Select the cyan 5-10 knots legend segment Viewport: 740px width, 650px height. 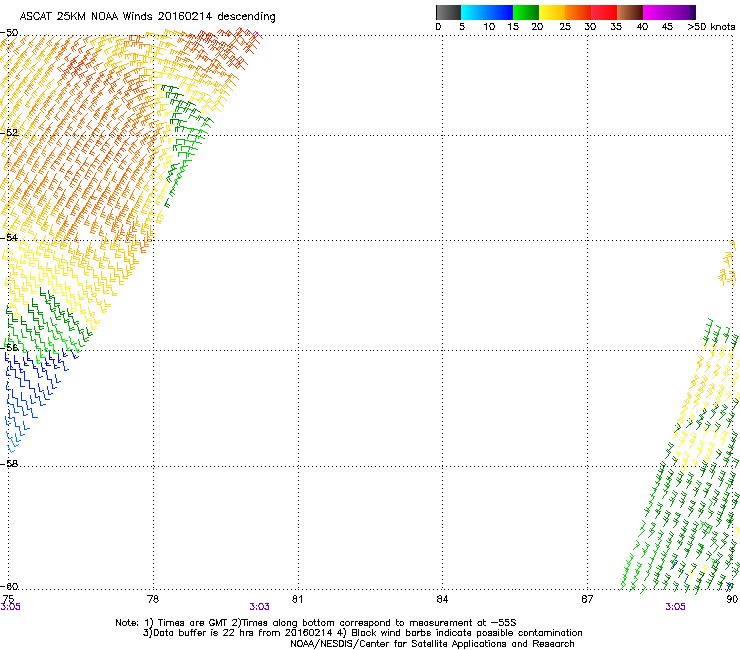(474, 12)
